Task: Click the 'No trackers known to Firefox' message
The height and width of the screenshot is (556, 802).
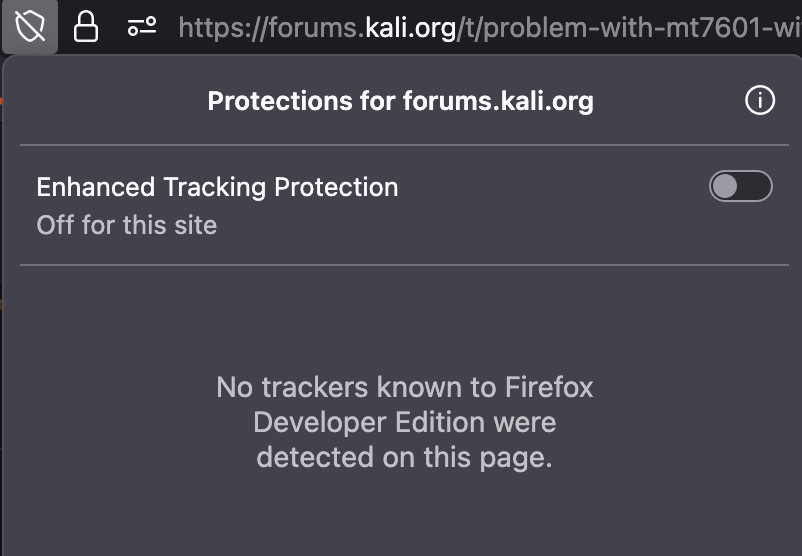Action: click(405, 387)
